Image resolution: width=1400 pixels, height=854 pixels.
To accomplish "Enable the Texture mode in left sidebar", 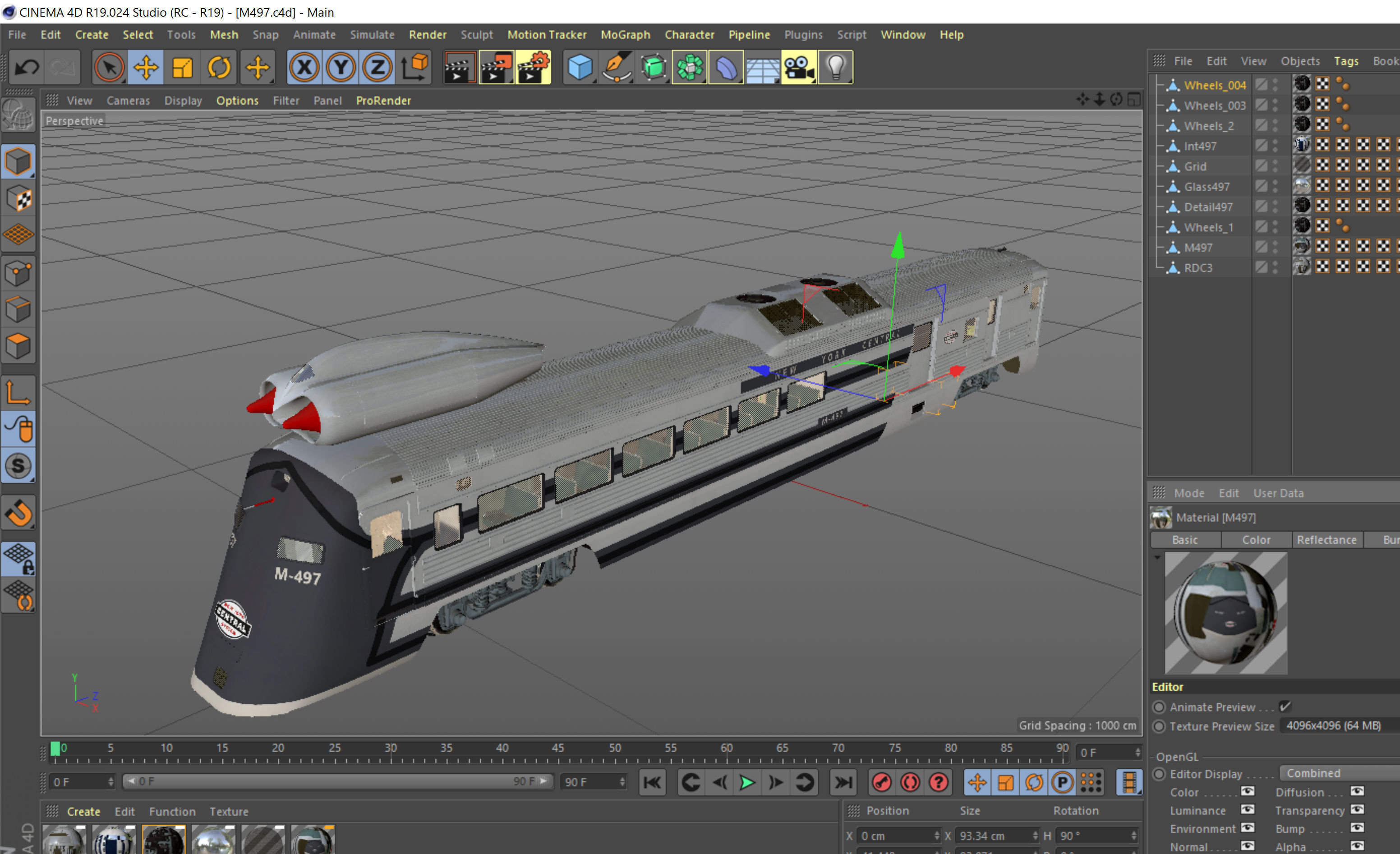I will pyautogui.click(x=18, y=199).
